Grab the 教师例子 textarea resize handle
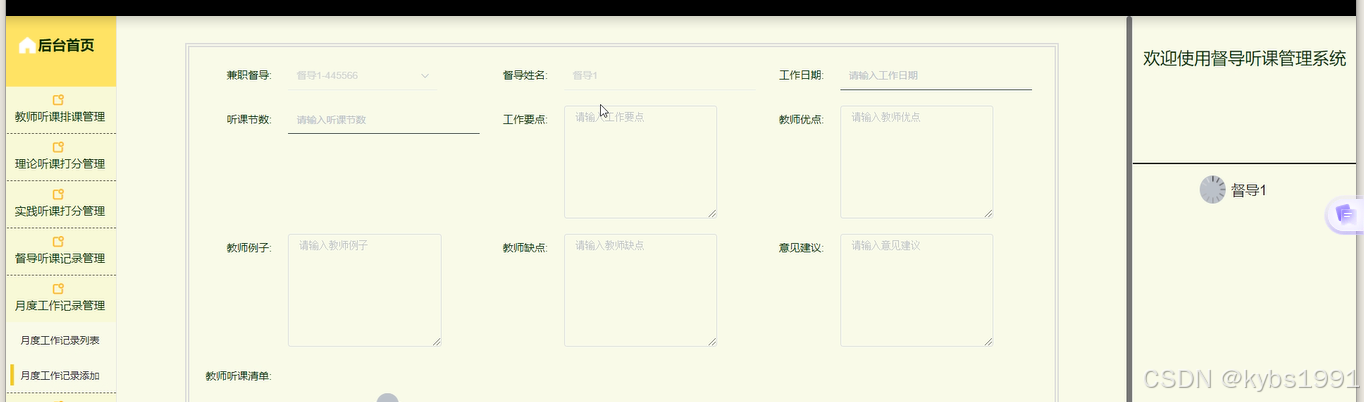Viewport: 1364px width, 402px height. 436,341
